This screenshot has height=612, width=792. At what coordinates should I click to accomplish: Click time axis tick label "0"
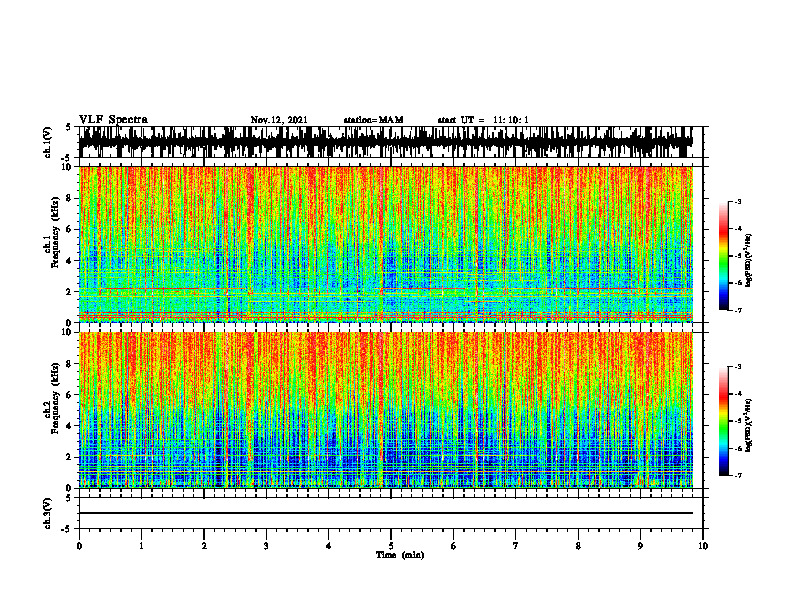79,546
